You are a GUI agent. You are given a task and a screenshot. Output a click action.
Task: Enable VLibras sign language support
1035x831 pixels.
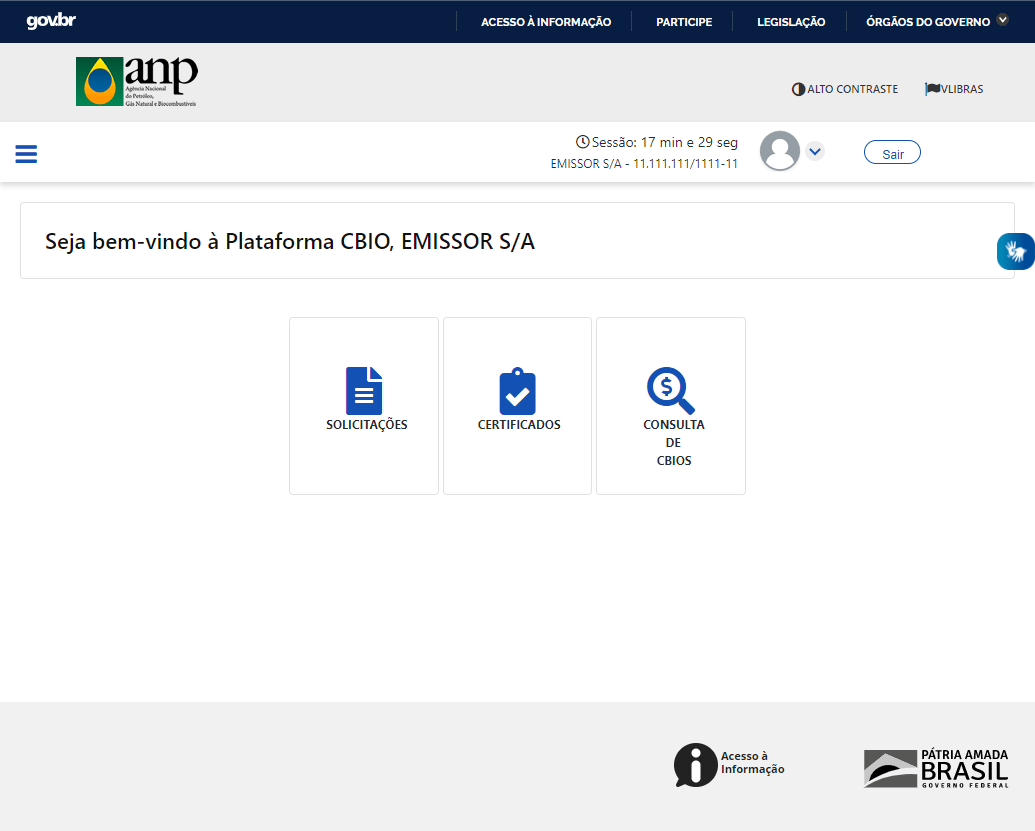953,89
